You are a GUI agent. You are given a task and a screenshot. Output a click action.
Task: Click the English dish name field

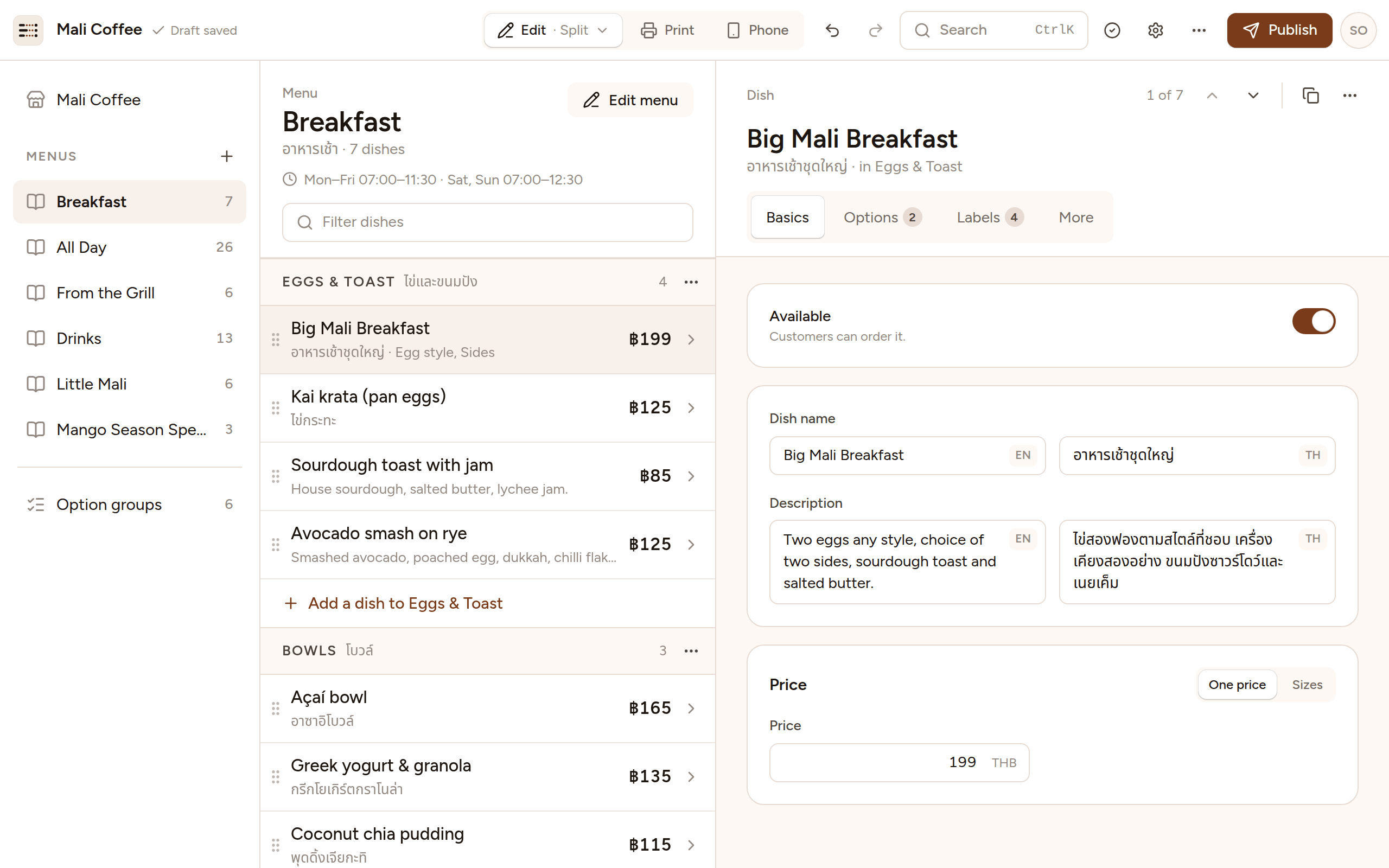click(x=907, y=456)
